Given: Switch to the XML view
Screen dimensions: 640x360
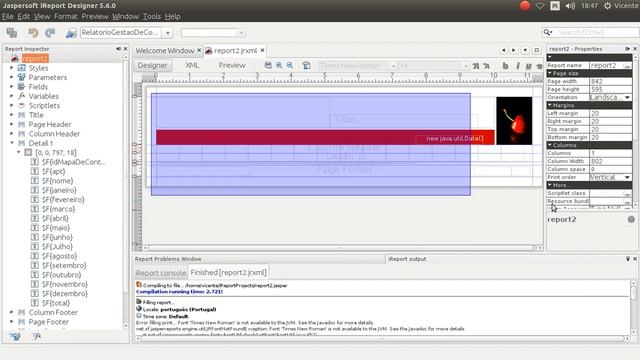Looking at the screenshot, I should 192,65.
